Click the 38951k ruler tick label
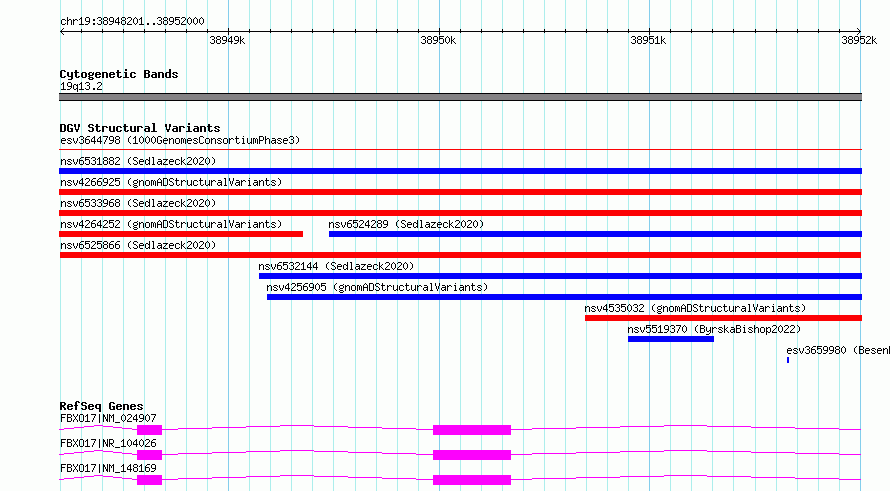890x491 pixels. pos(648,40)
